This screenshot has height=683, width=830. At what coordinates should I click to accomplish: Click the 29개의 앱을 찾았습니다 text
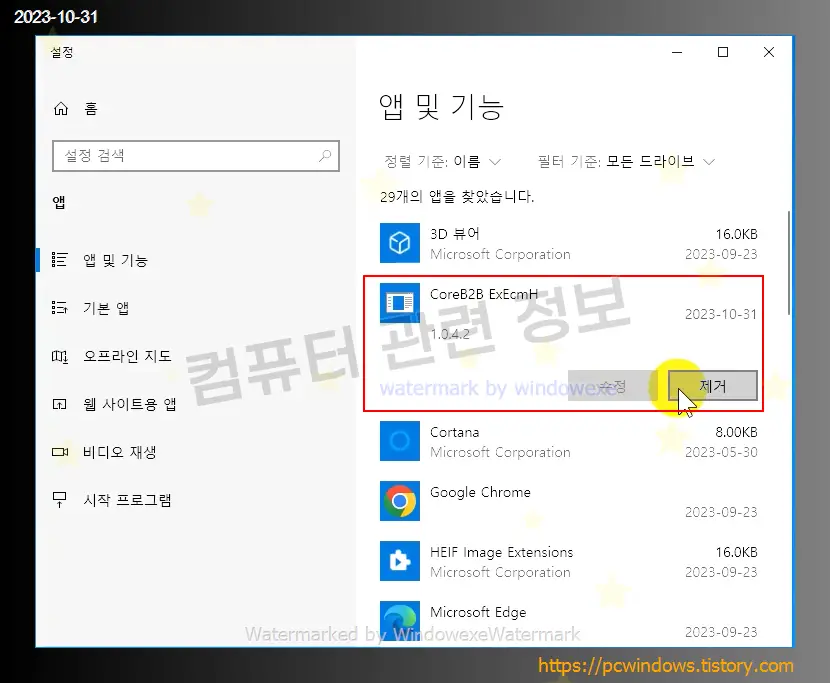point(457,196)
